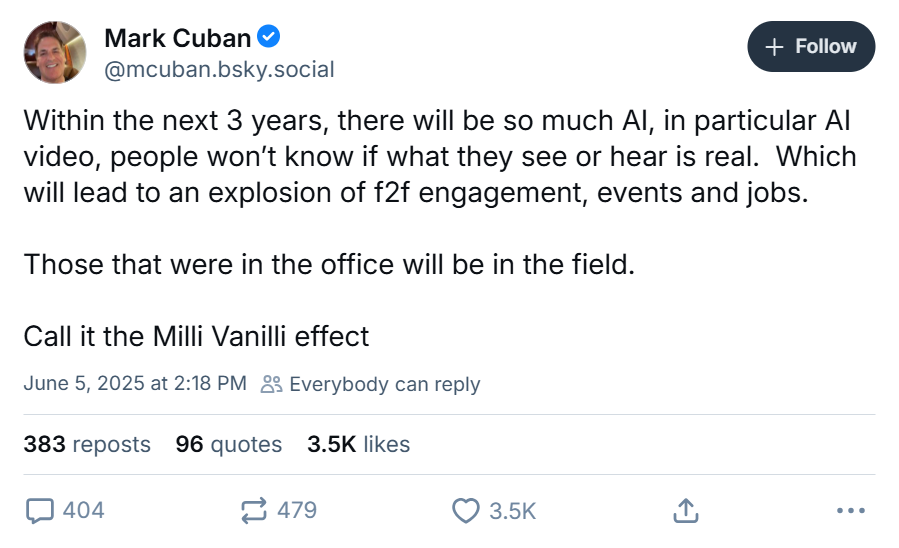This screenshot has height=548, width=899.
Task: Click the people icon beside reply settings
Action: tap(270, 384)
